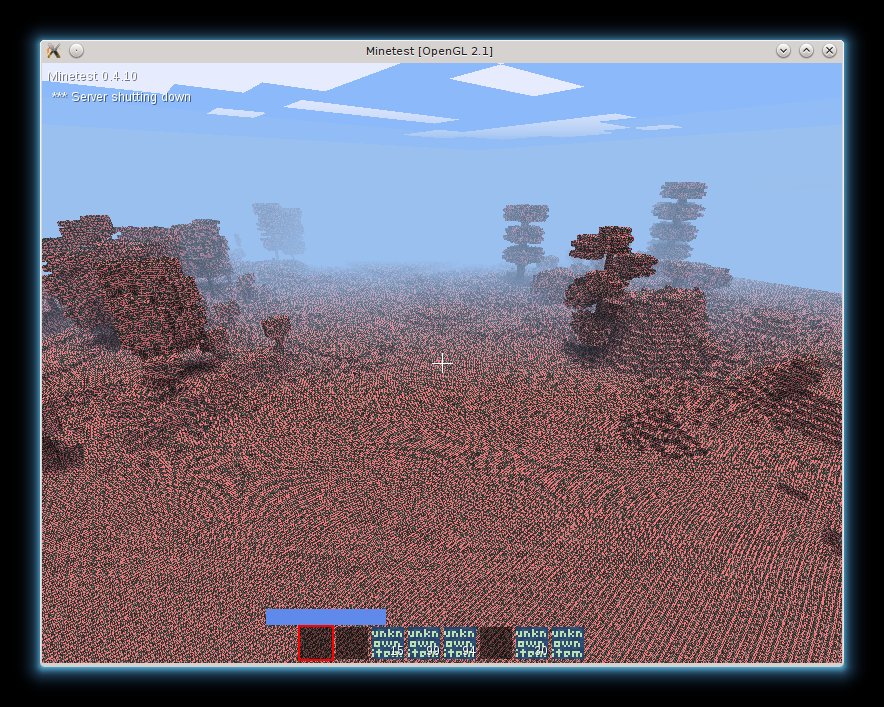Select the unknown item slot showing count 15

point(388,643)
